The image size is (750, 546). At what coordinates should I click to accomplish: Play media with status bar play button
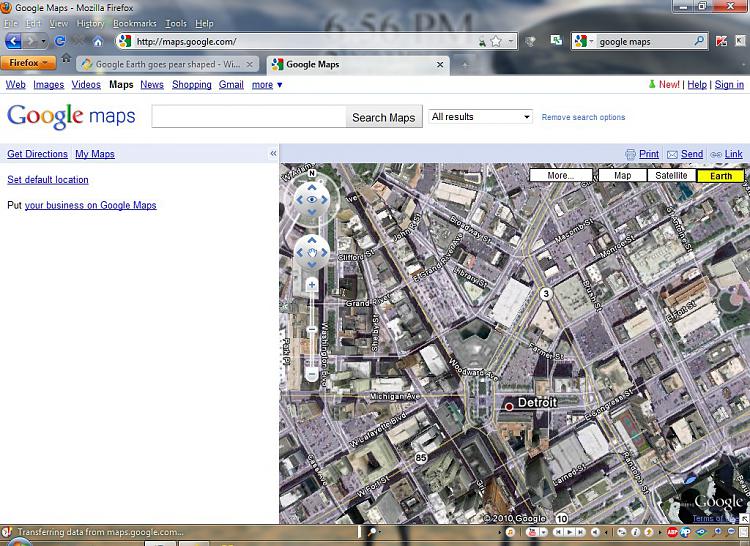coord(570,532)
